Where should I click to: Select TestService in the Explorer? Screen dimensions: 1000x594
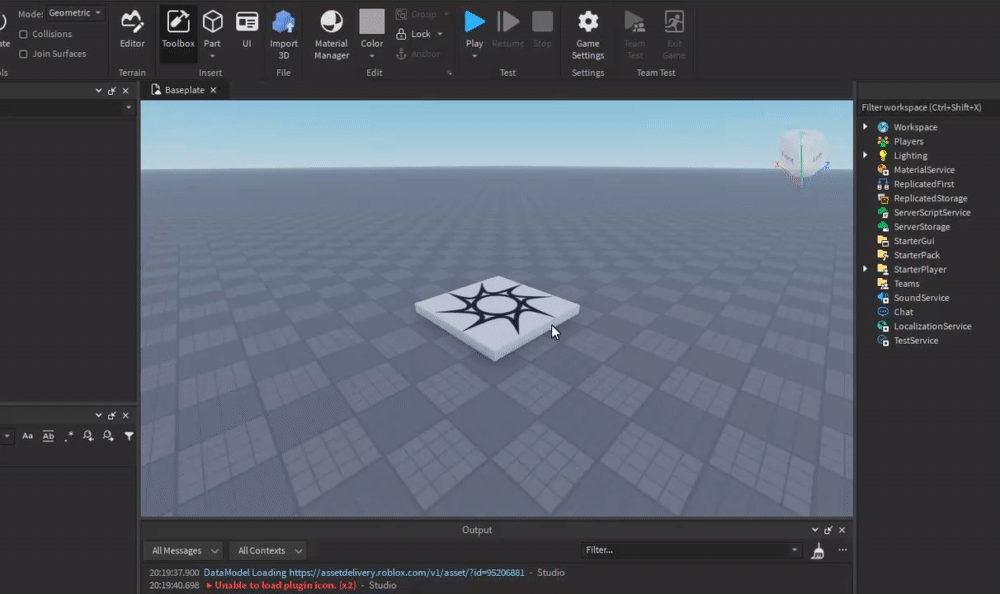click(x=915, y=340)
